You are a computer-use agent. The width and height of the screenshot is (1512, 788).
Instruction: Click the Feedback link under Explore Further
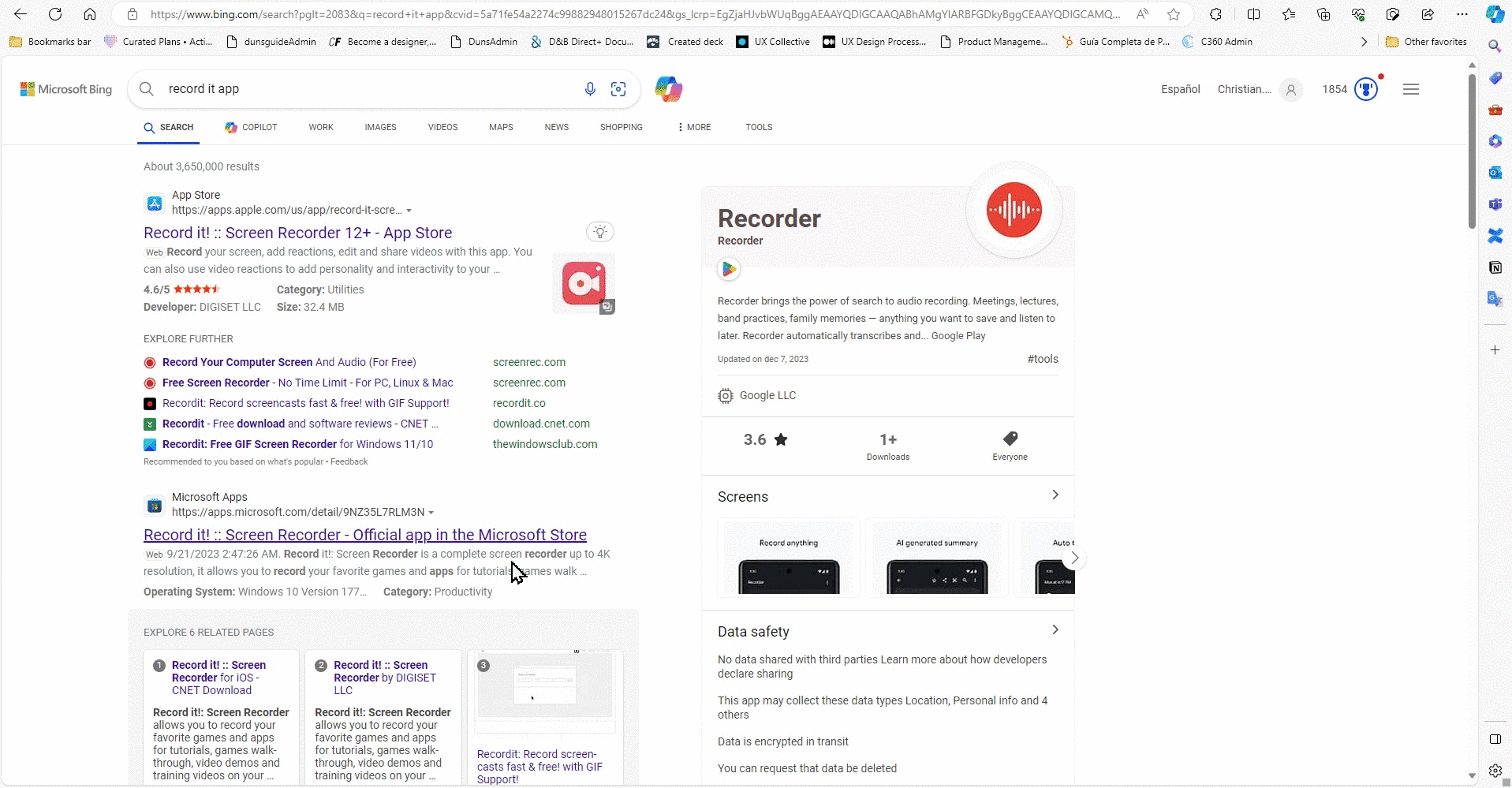click(349, 461)
